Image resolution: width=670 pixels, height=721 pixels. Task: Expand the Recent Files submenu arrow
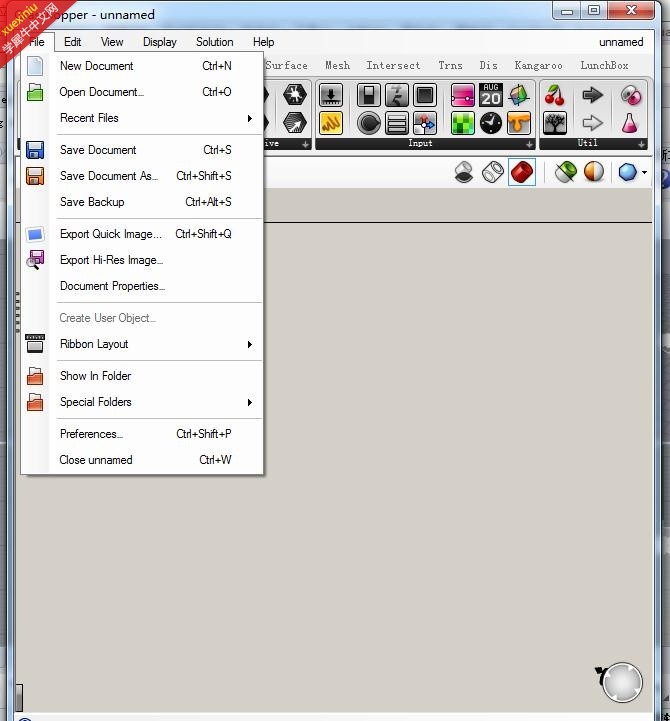pos(250,118)
